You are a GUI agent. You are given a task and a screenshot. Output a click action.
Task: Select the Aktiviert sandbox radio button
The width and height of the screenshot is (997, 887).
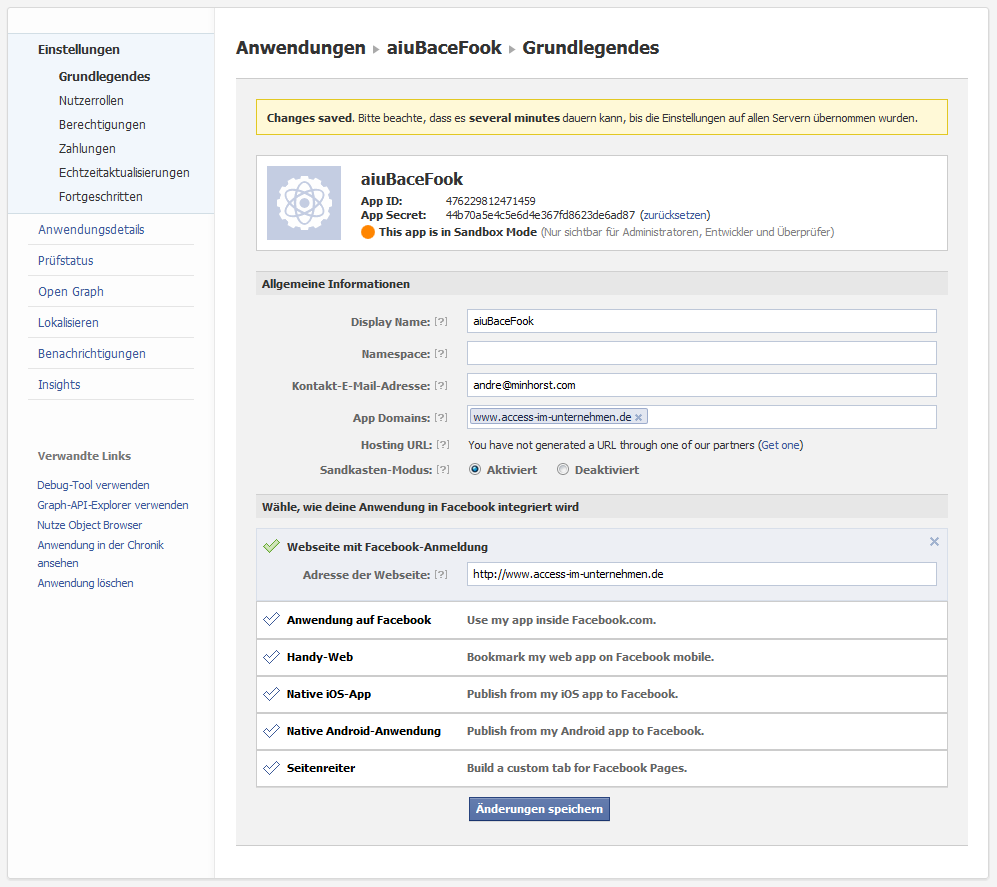coord(475,469)
